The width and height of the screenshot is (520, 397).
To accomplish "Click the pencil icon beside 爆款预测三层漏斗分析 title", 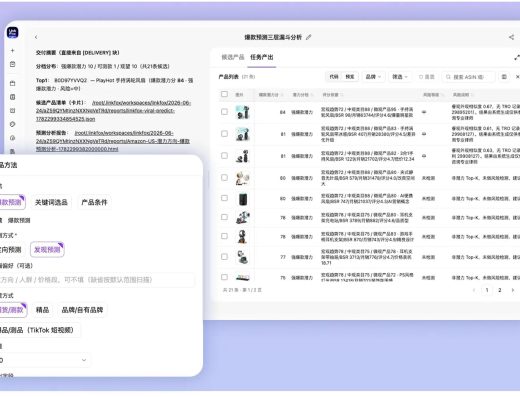I will pyautogui.click(x=309, y=37).
